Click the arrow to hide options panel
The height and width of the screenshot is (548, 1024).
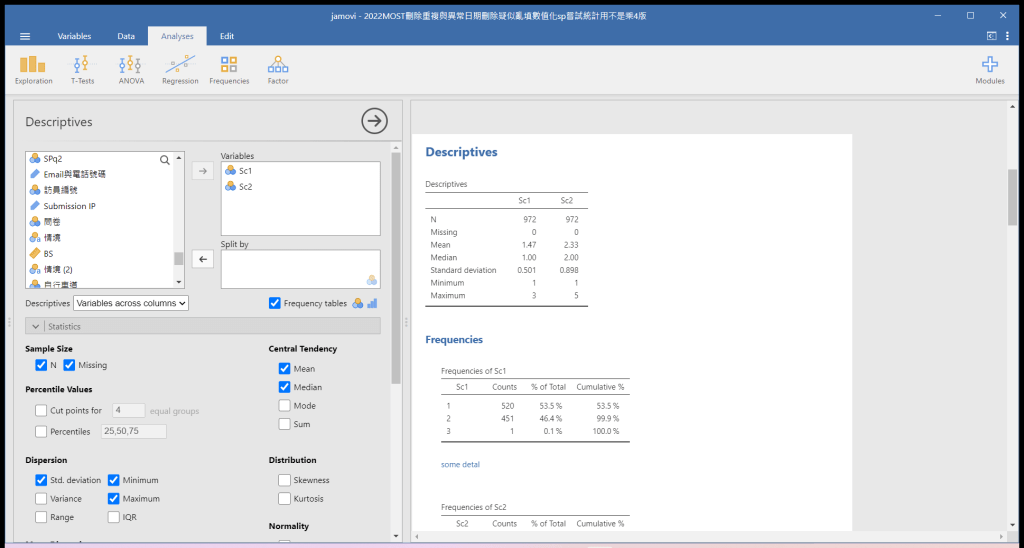pyautogui.click(x=374, y=121)
